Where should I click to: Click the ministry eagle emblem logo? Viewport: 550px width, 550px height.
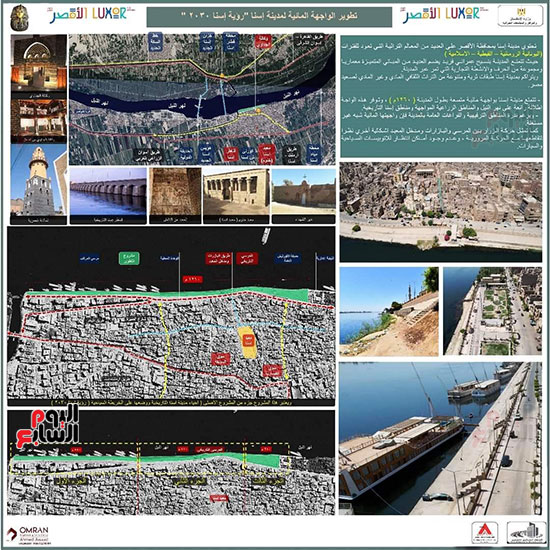coord(521,15)
